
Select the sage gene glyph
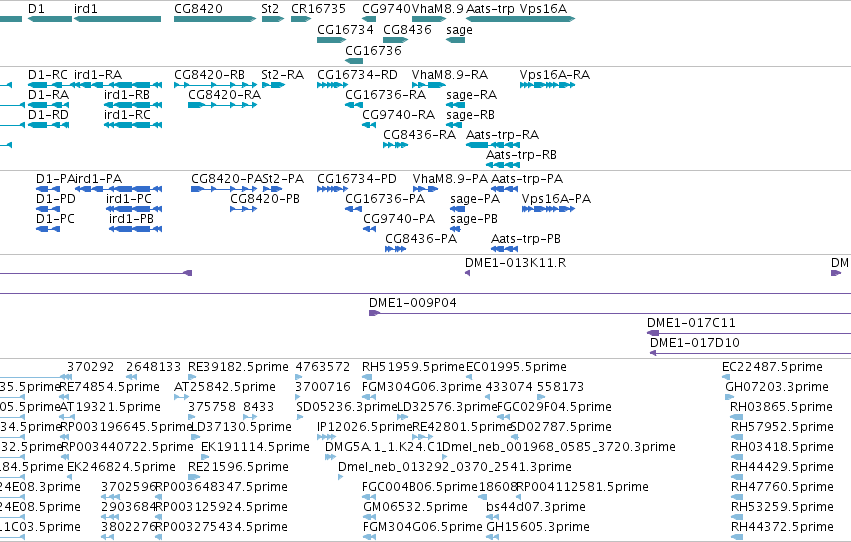click(455, 40)
